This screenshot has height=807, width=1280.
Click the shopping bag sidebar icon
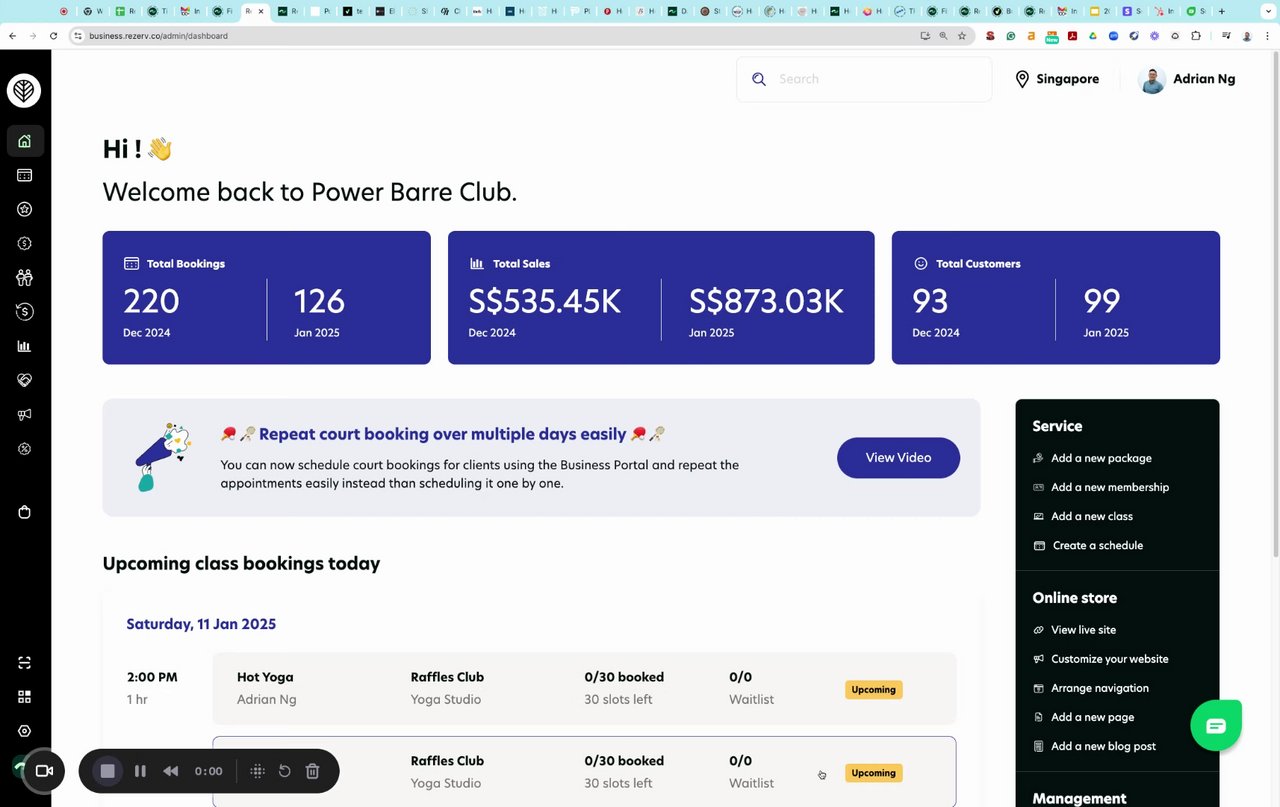tap(25, 512)
